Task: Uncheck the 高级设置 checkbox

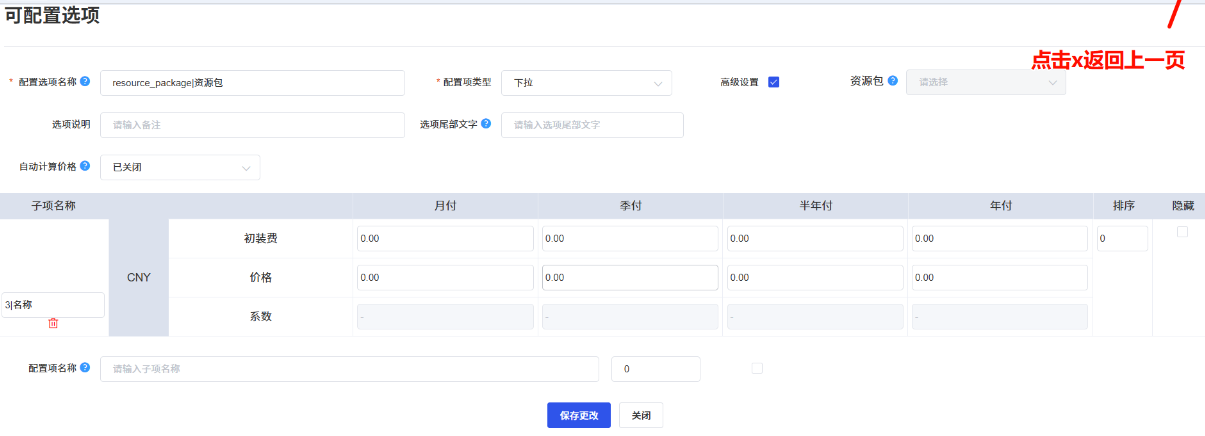Action: tap(774, 82)
